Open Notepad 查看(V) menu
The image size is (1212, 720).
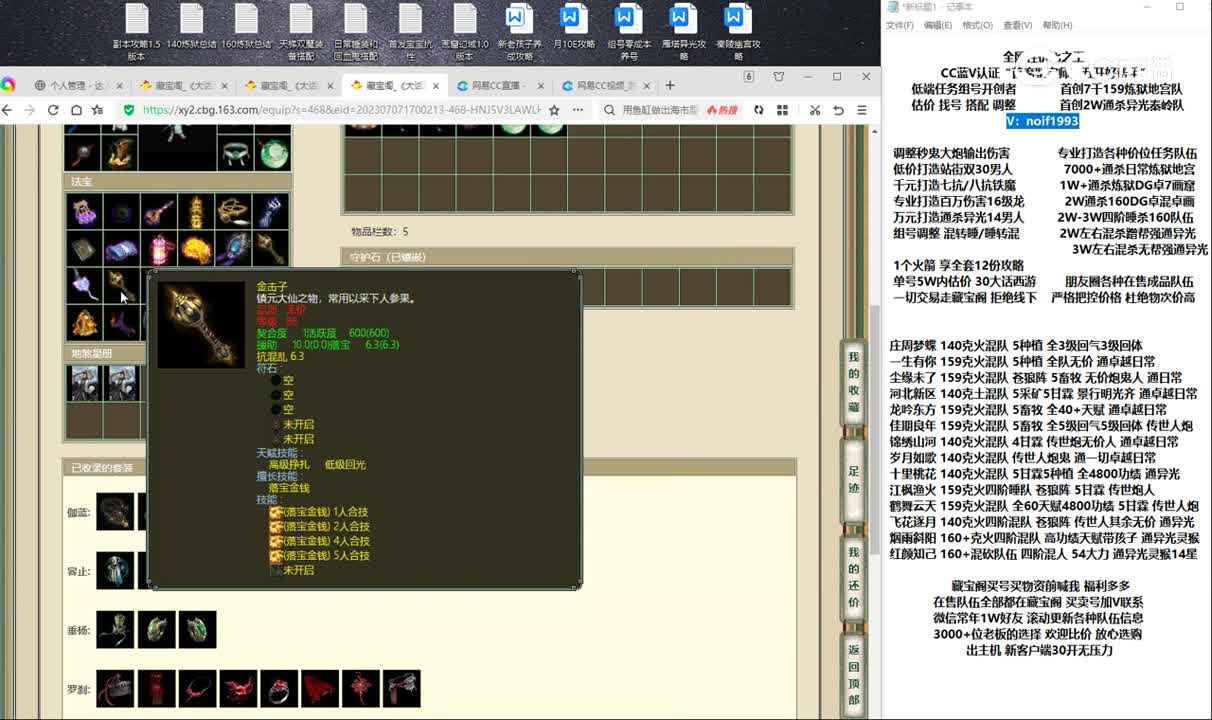click(1018, 25)
